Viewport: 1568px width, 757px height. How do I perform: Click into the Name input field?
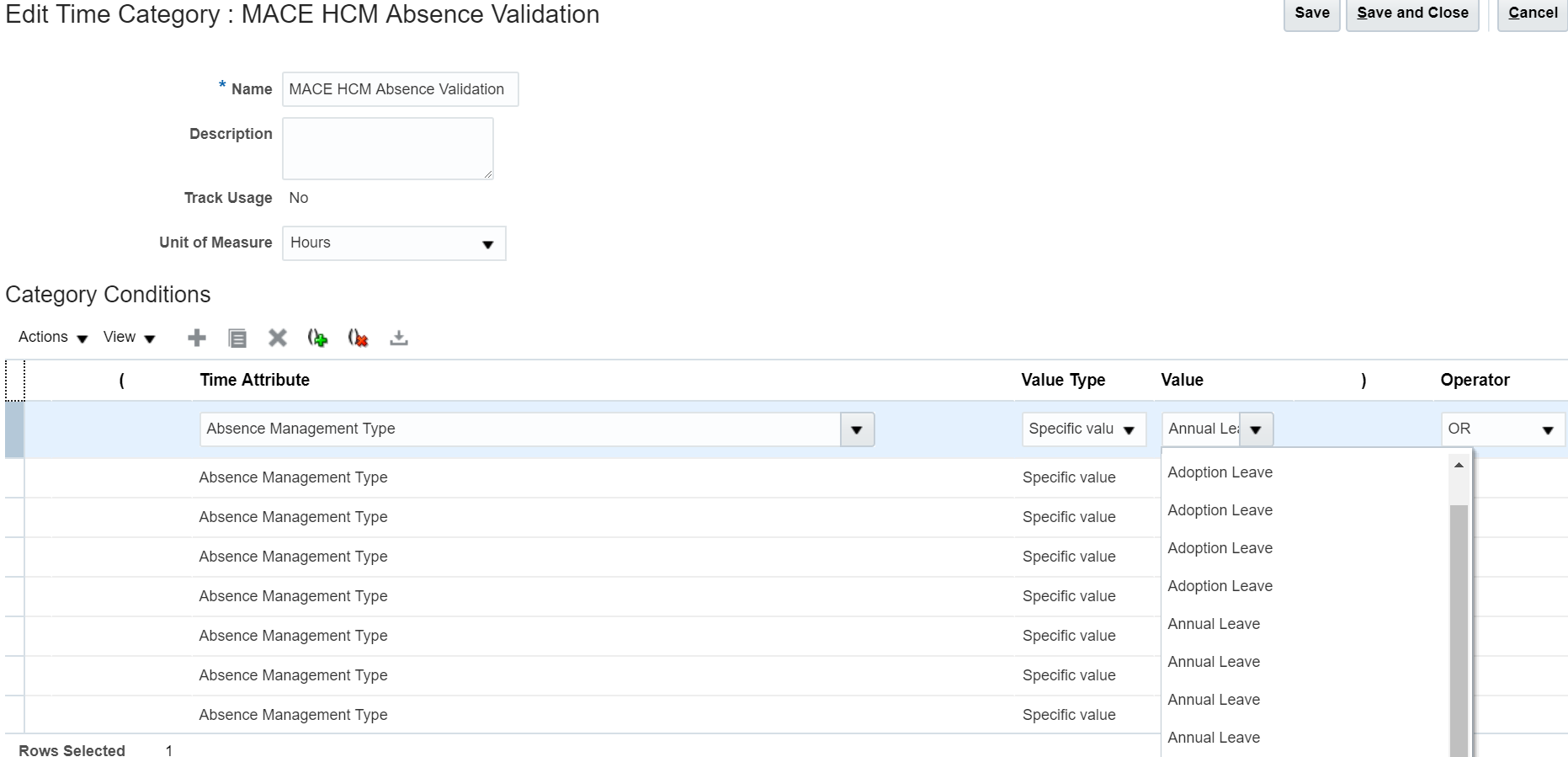[401, 89]
